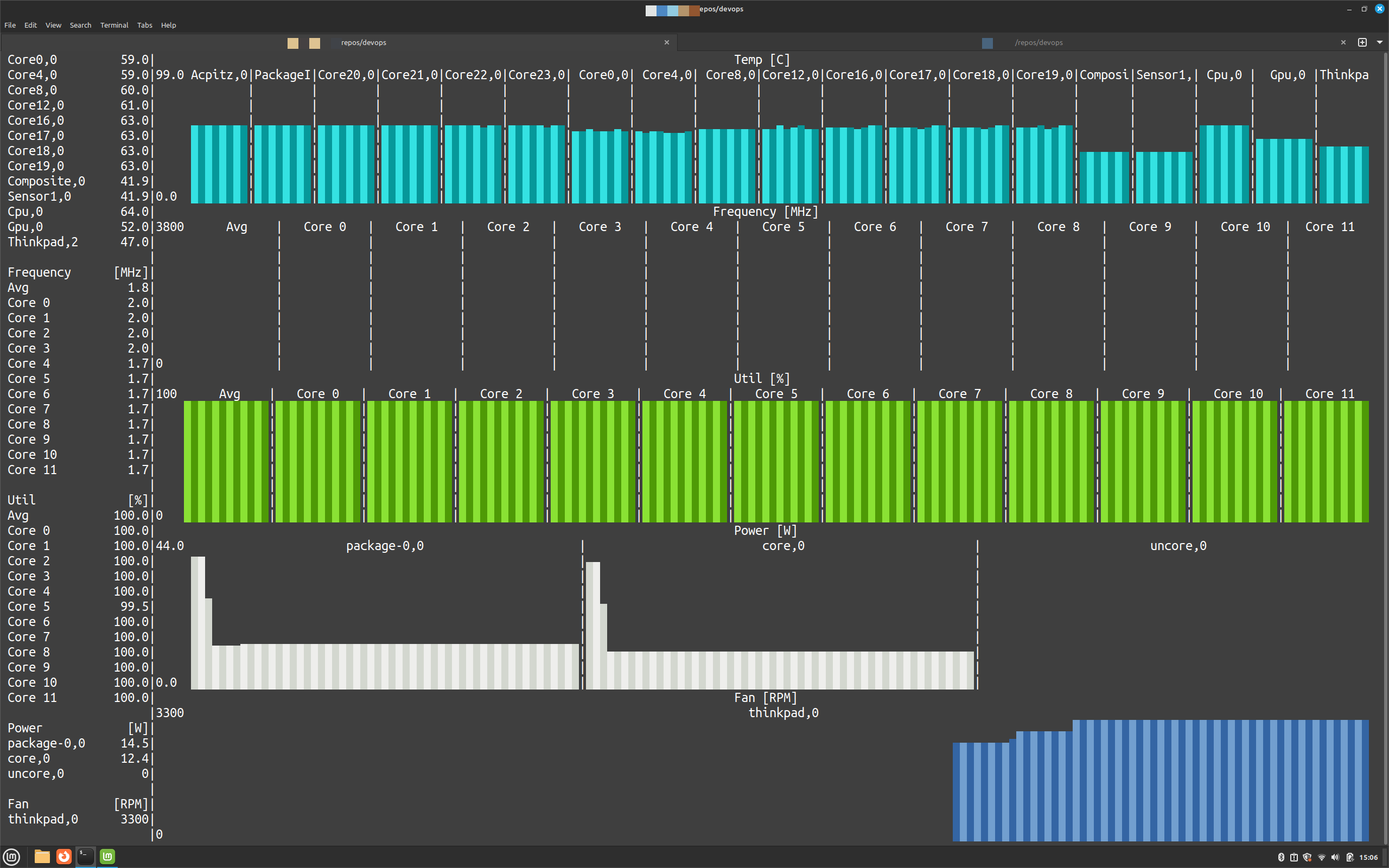The image size is (1389, 868).
Task: Open the Terminal menu
Action: tap(113, 25)
